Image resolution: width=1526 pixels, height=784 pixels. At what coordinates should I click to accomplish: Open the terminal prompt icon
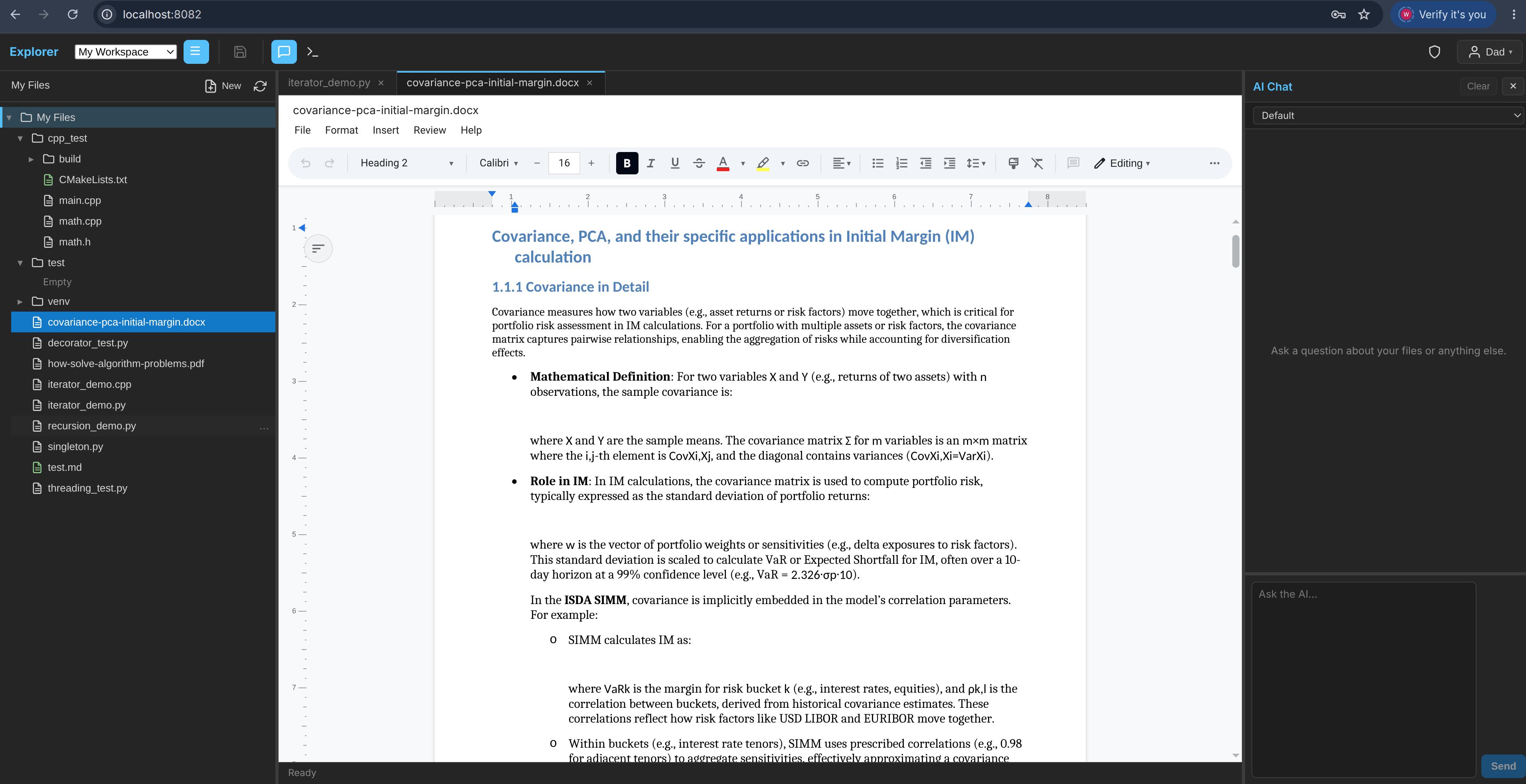pyautogui.click(x=313, y=52)
